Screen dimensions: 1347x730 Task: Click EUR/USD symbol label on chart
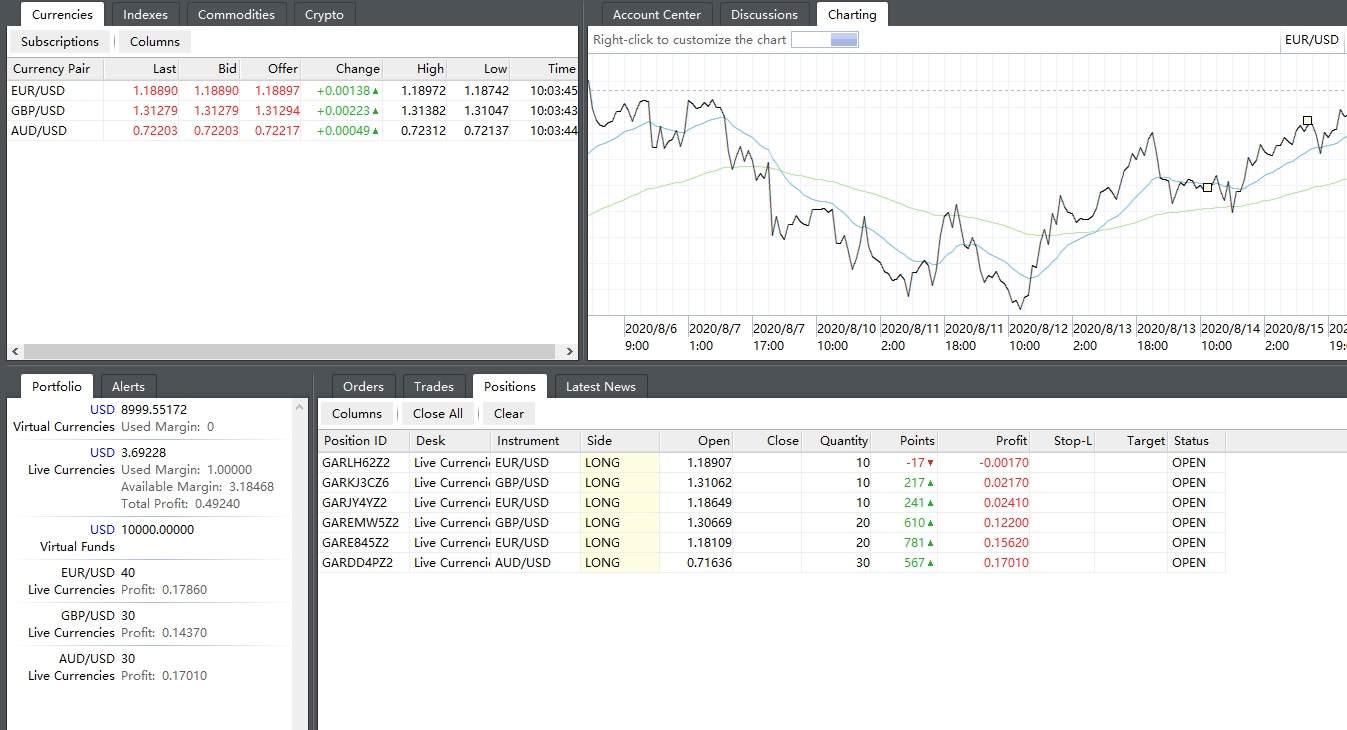[x=1311, y=40]
